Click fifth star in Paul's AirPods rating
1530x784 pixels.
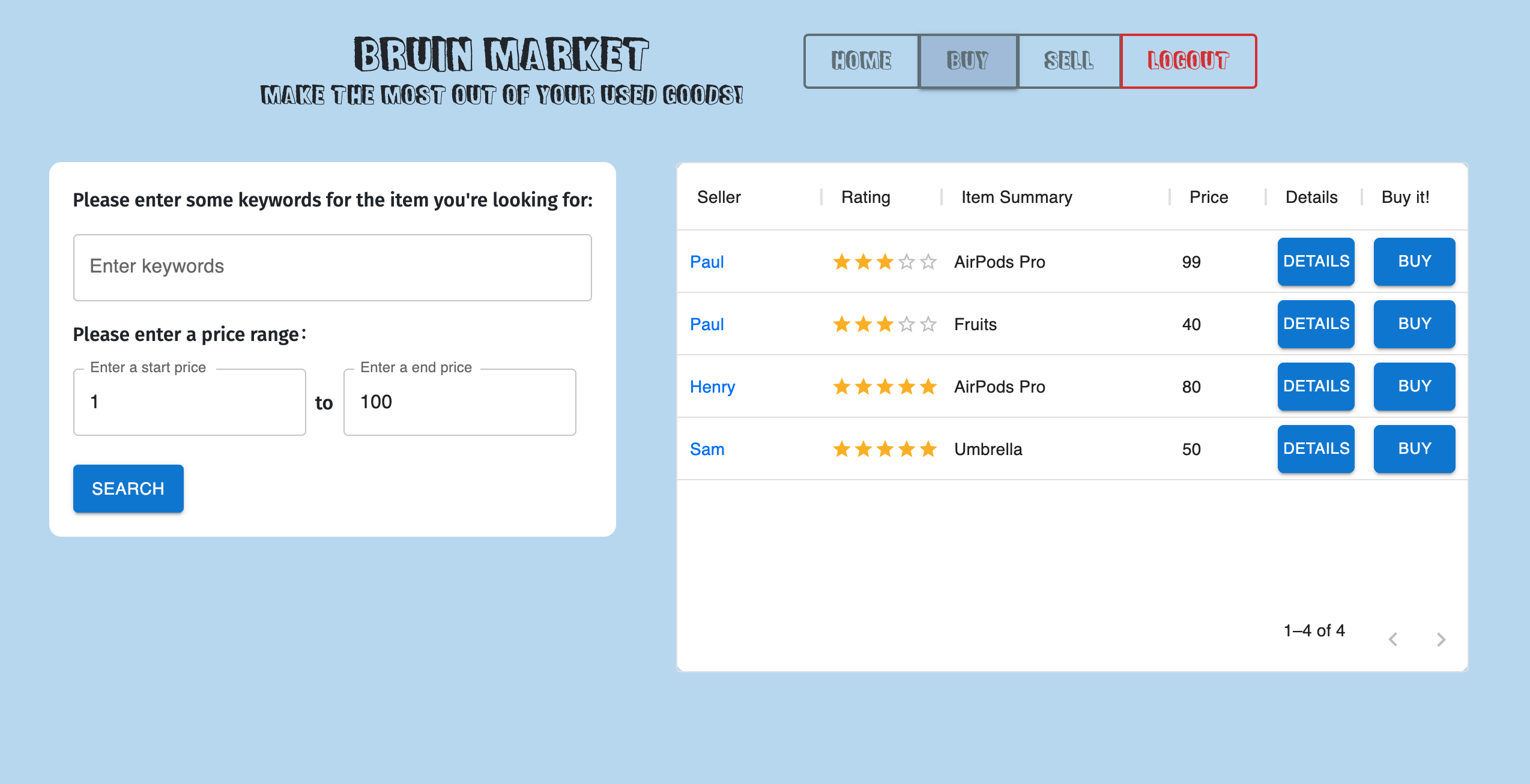coord(928,262)
